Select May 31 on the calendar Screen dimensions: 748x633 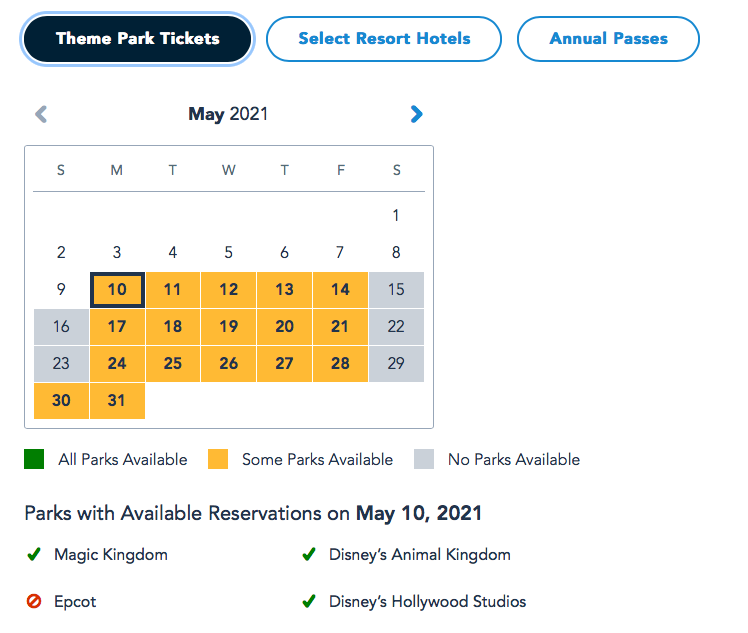click(117, 400)
